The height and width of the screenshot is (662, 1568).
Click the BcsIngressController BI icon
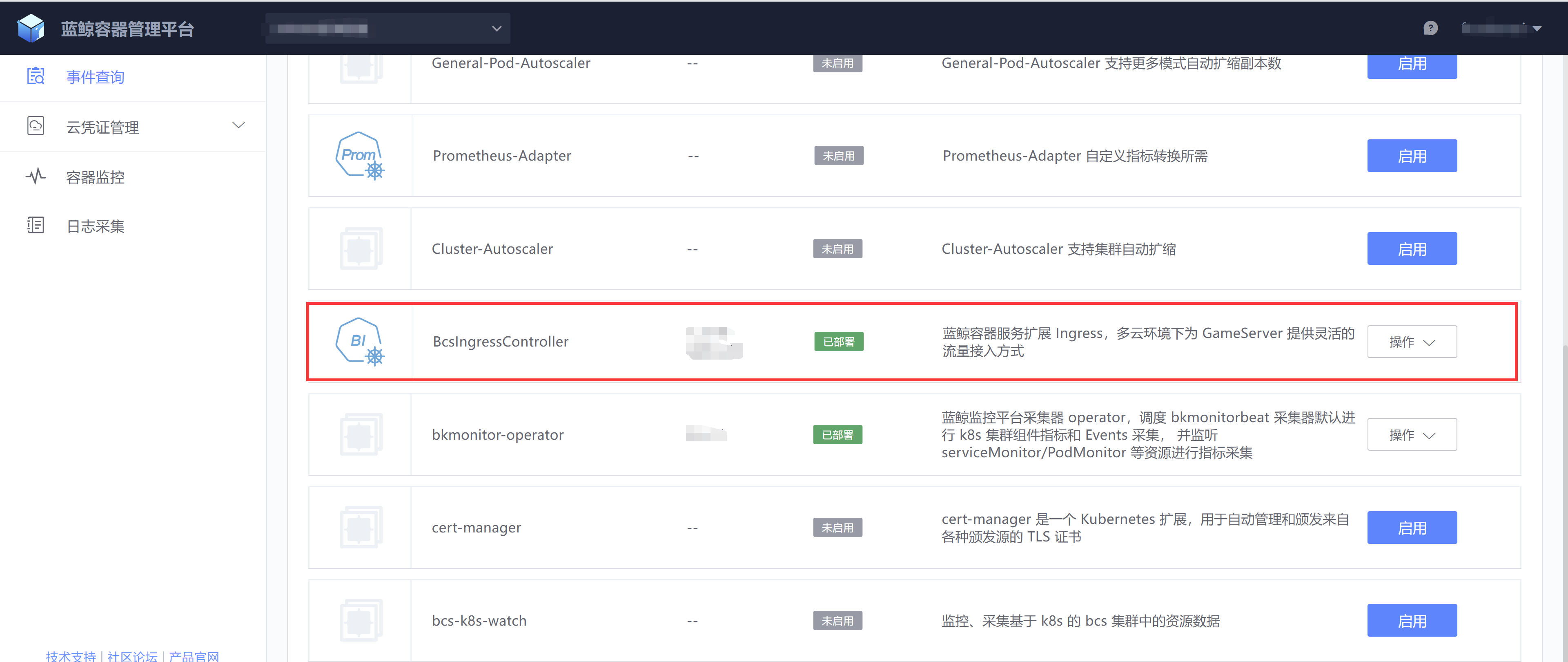[x=360, y=342]
